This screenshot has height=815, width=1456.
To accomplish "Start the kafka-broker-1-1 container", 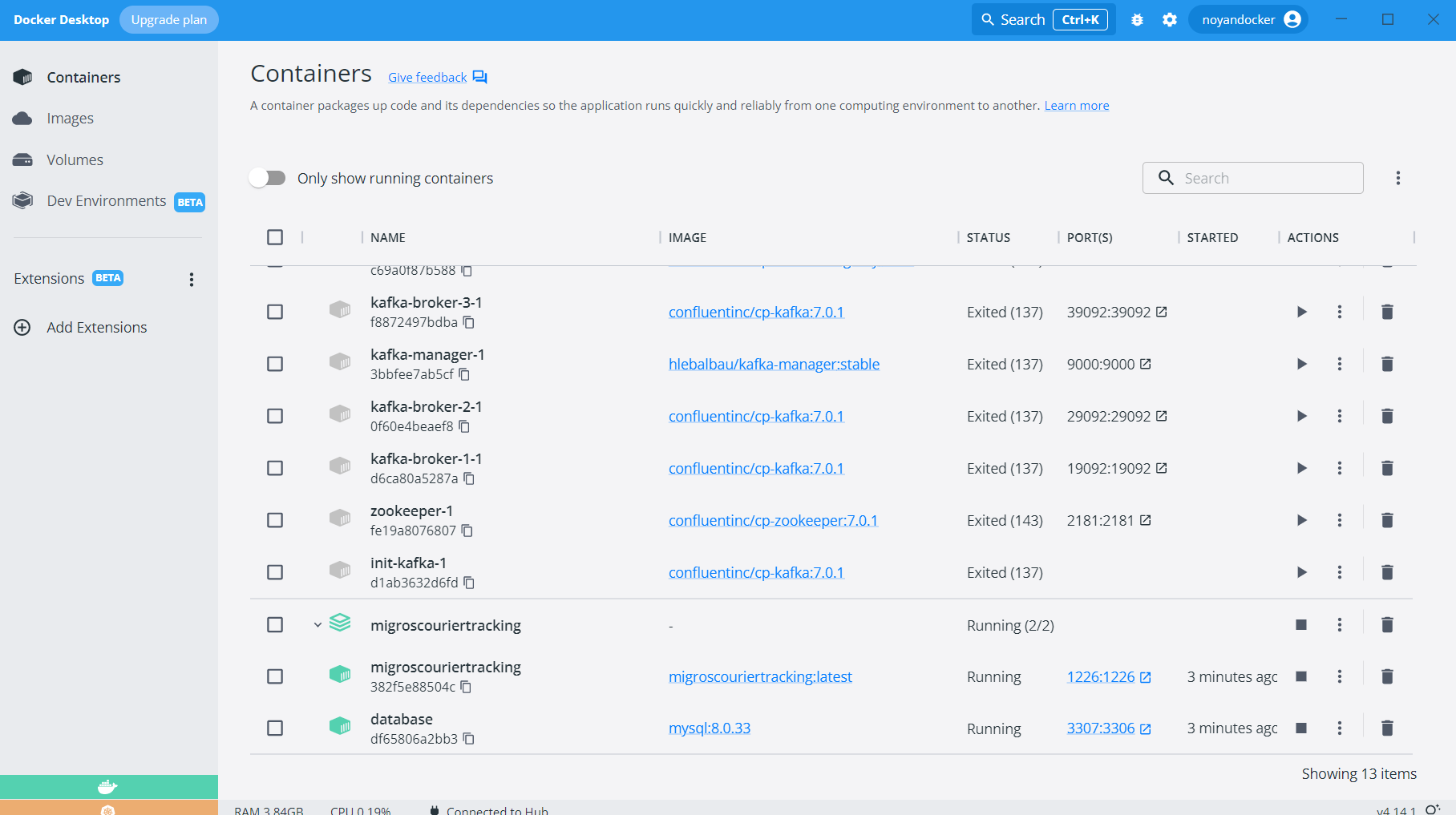I will (x=1301, y=468).
